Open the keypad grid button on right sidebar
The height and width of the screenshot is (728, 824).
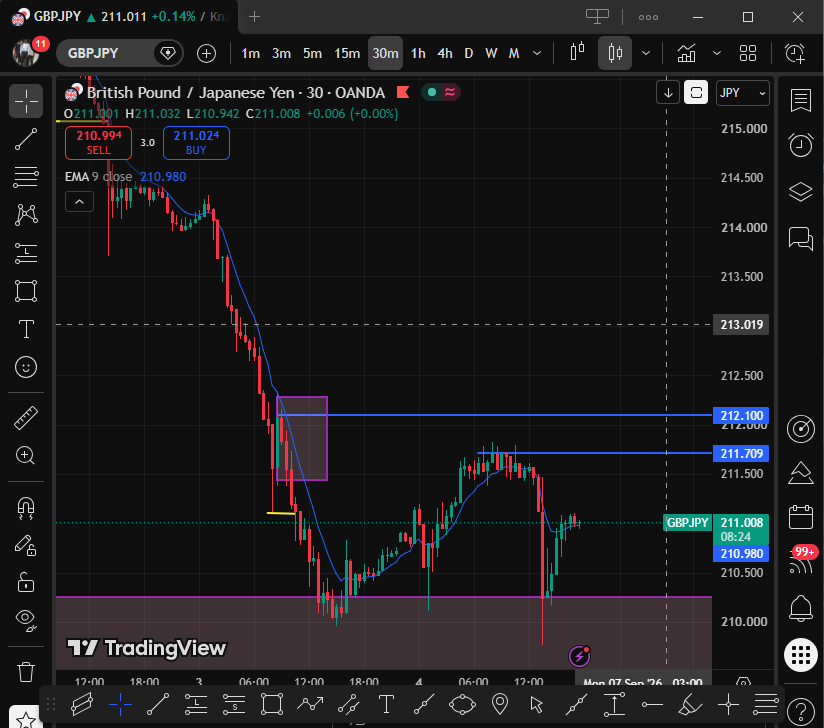800,655
